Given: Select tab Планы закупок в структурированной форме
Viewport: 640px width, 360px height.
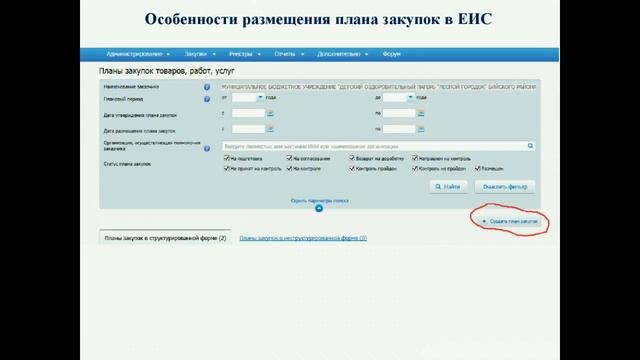Looking at the screenshot, I should tap(165, 238).
